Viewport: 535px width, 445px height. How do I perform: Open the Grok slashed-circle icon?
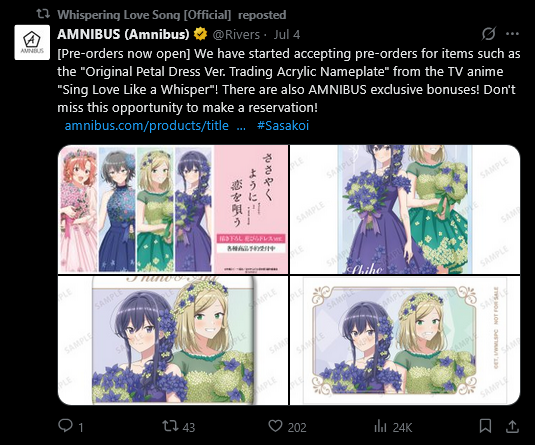click(x=489, y=34)
